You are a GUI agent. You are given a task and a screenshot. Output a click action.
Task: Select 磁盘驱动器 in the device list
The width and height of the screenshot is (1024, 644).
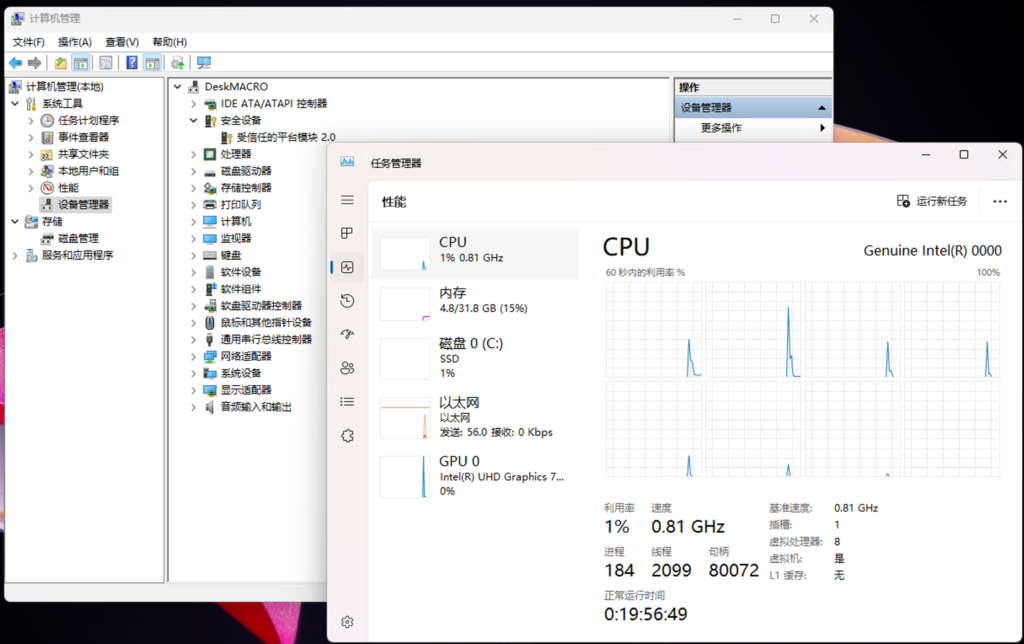tap(246, 171)
